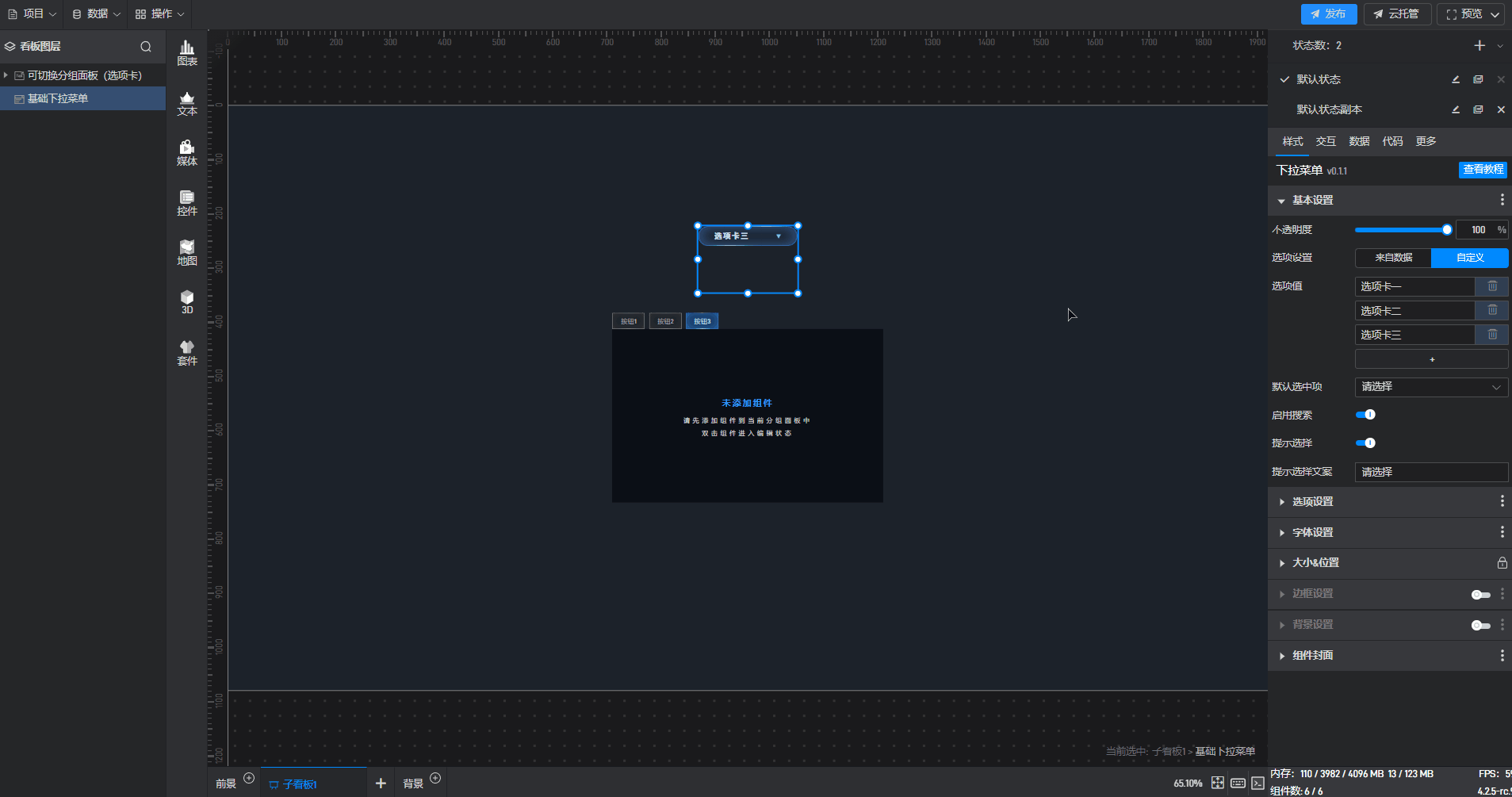Open the 默认选中项 dropdown
The height and width of the screenshot is (797, 1512).
pos(1431,387)
